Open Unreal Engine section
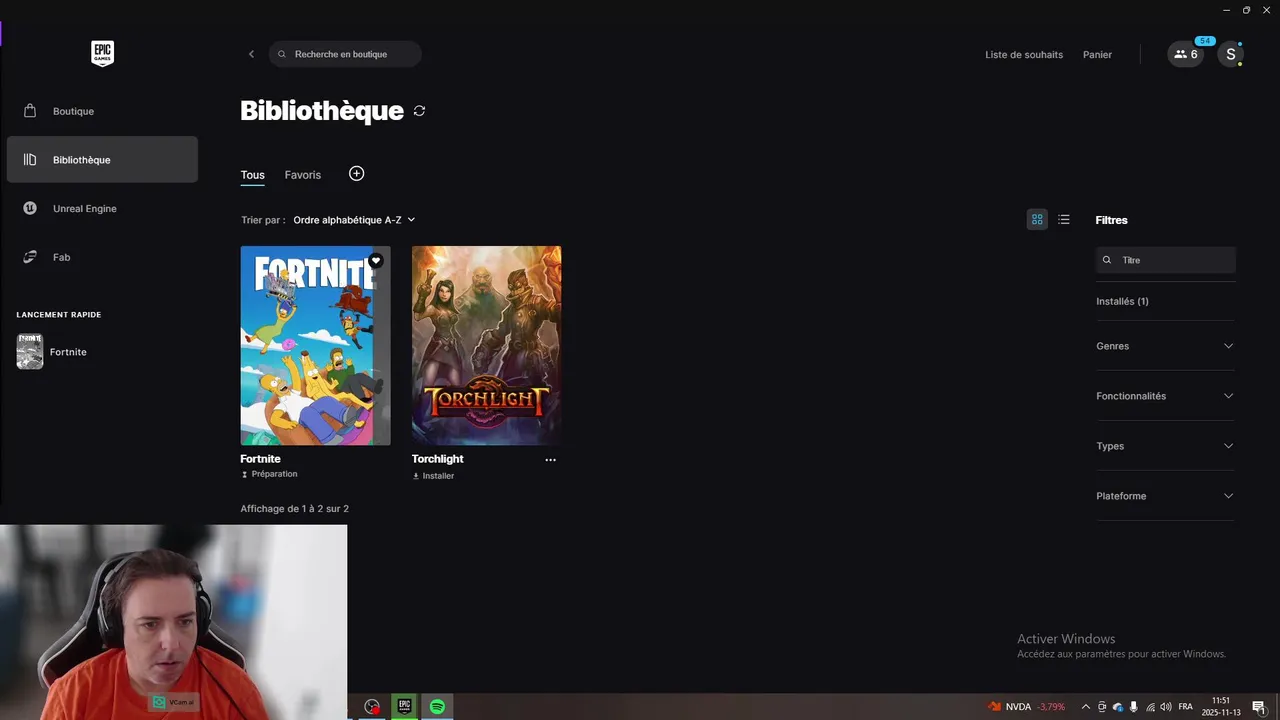1280x720 pixels. coord(102,208)
